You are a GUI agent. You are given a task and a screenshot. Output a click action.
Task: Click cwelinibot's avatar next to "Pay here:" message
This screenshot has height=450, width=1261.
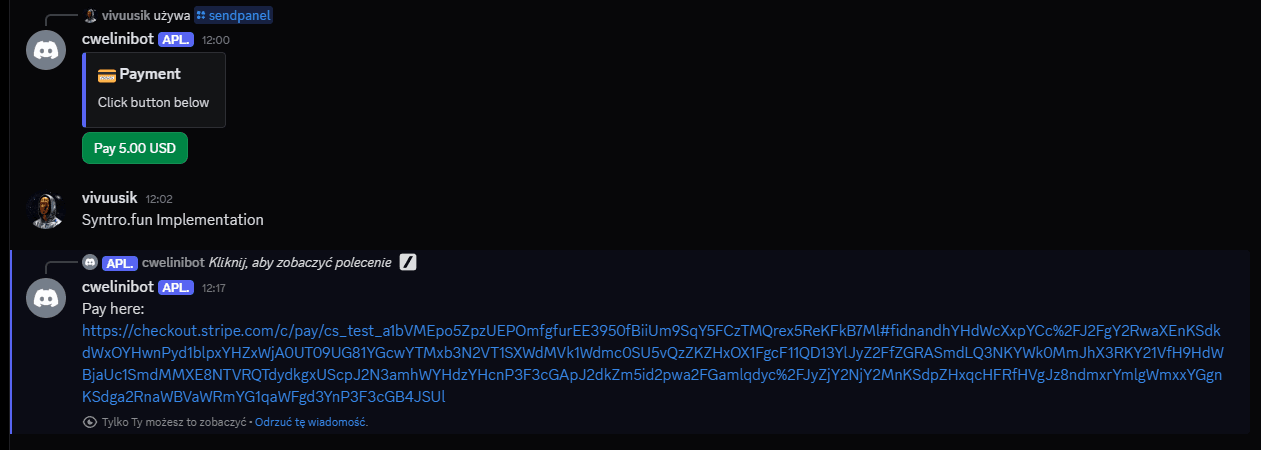point(45,298)
